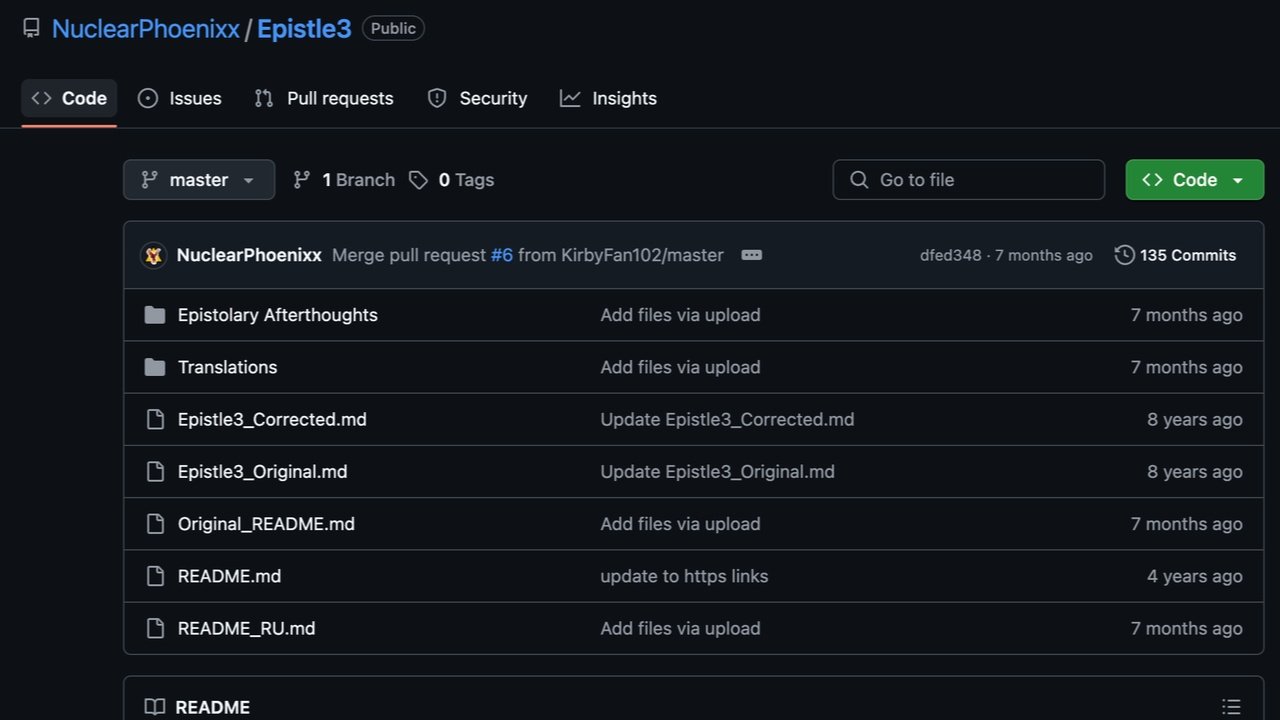Click file icon beside Original_README.md

155,524
